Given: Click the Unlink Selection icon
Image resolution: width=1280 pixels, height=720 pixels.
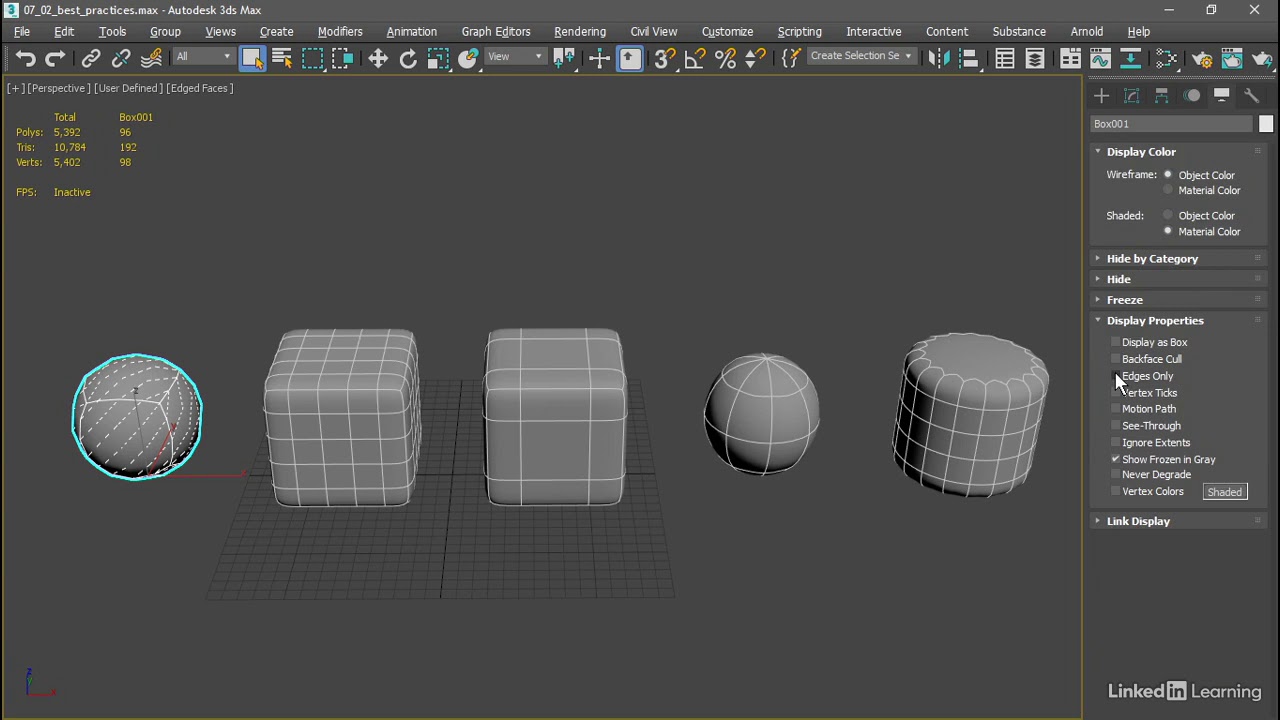Looking at the screenshot, I should click(x=121, y=59).
